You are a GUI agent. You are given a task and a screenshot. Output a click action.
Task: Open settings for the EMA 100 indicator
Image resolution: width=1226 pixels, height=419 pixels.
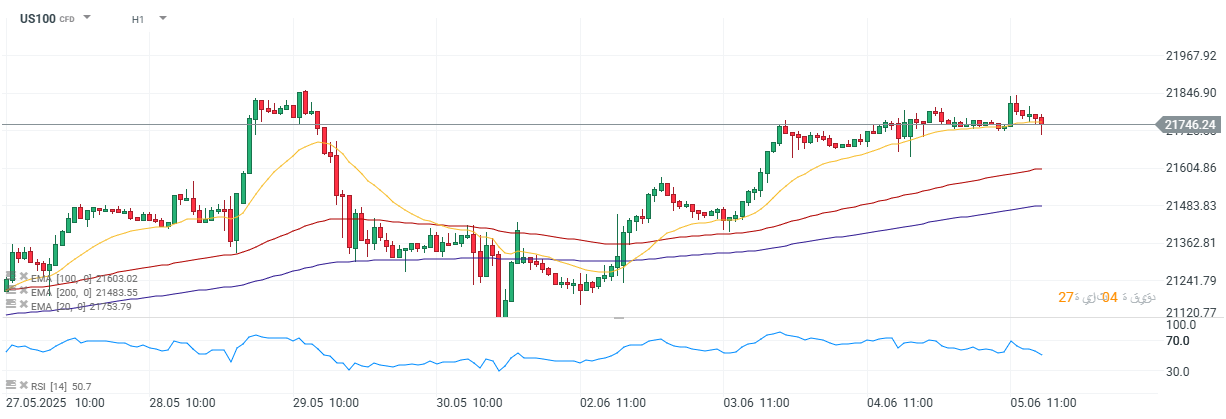[10, 277]
